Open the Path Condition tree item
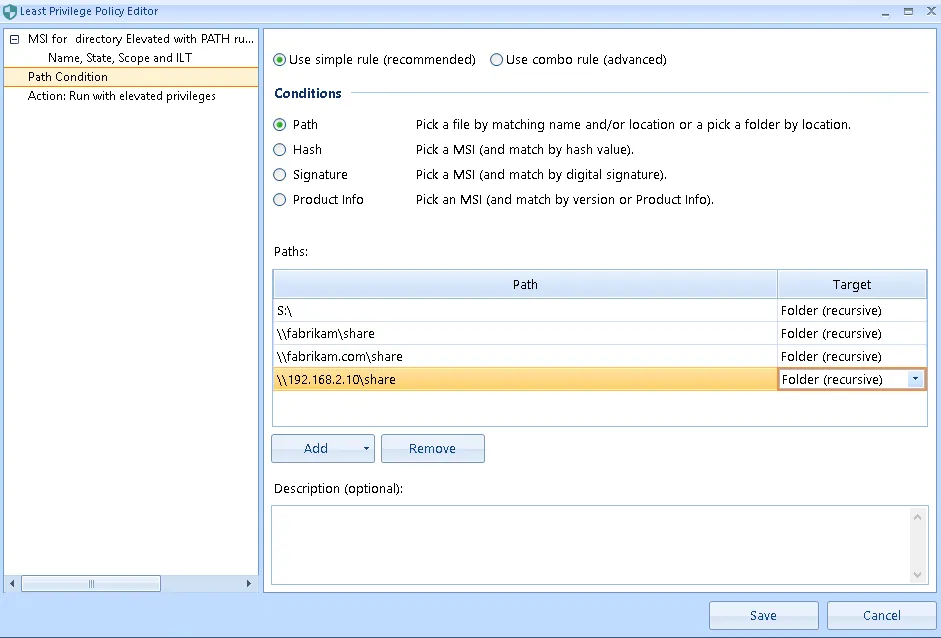 tap(68, 77)
